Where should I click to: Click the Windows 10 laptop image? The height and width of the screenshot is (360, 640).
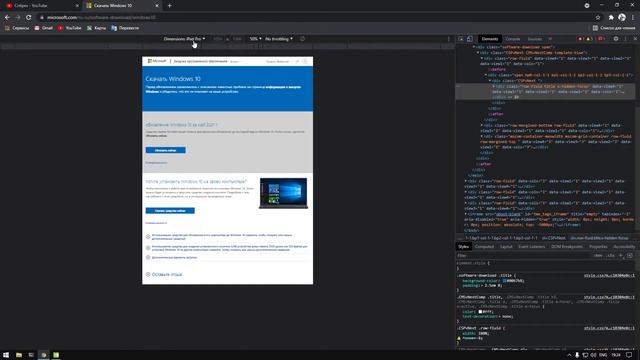283,193
